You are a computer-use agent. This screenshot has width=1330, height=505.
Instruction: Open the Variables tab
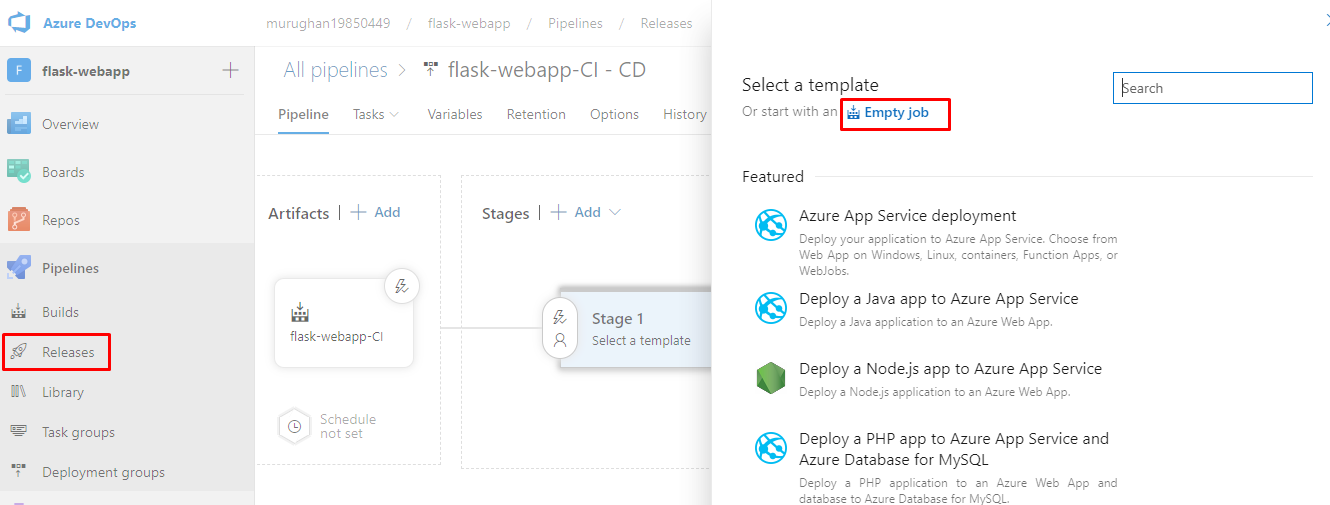(455, 114)
